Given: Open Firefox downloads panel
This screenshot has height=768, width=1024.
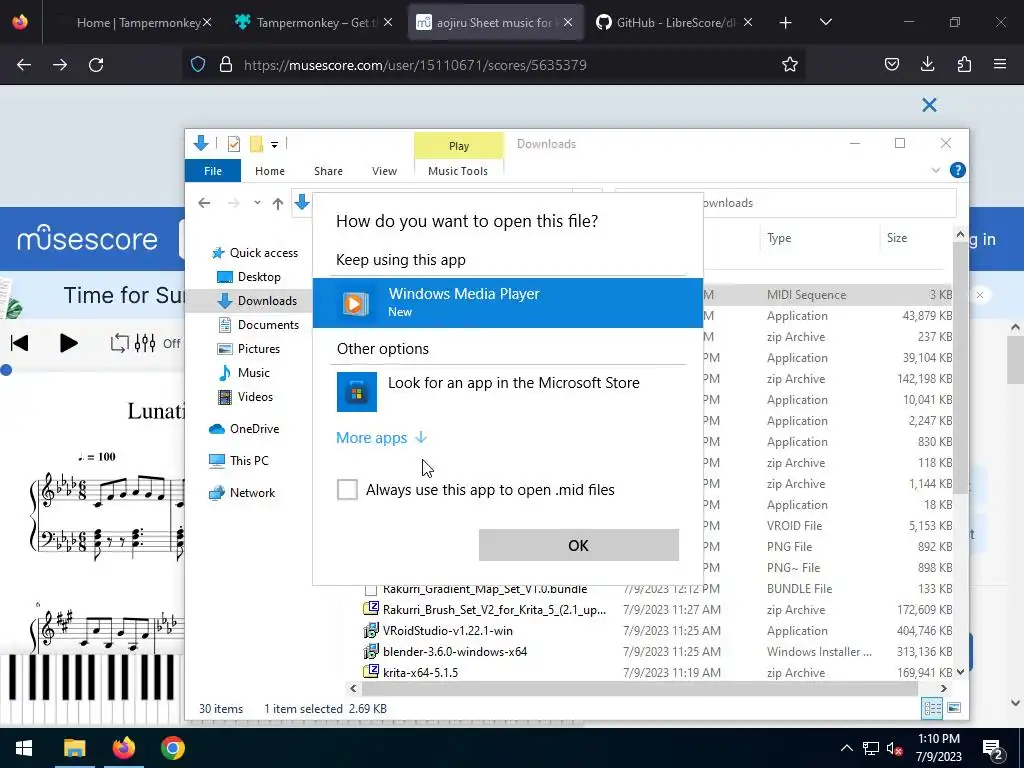Looking at the screenshot, I should (x=927, y=64).
